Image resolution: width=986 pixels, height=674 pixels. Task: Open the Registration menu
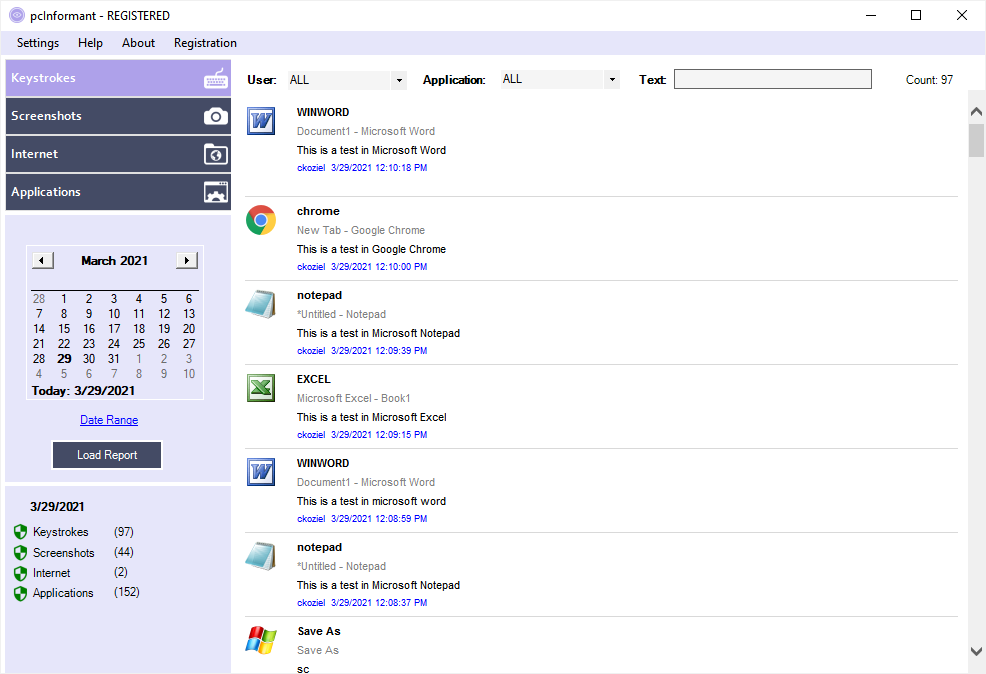pos(205,43)
